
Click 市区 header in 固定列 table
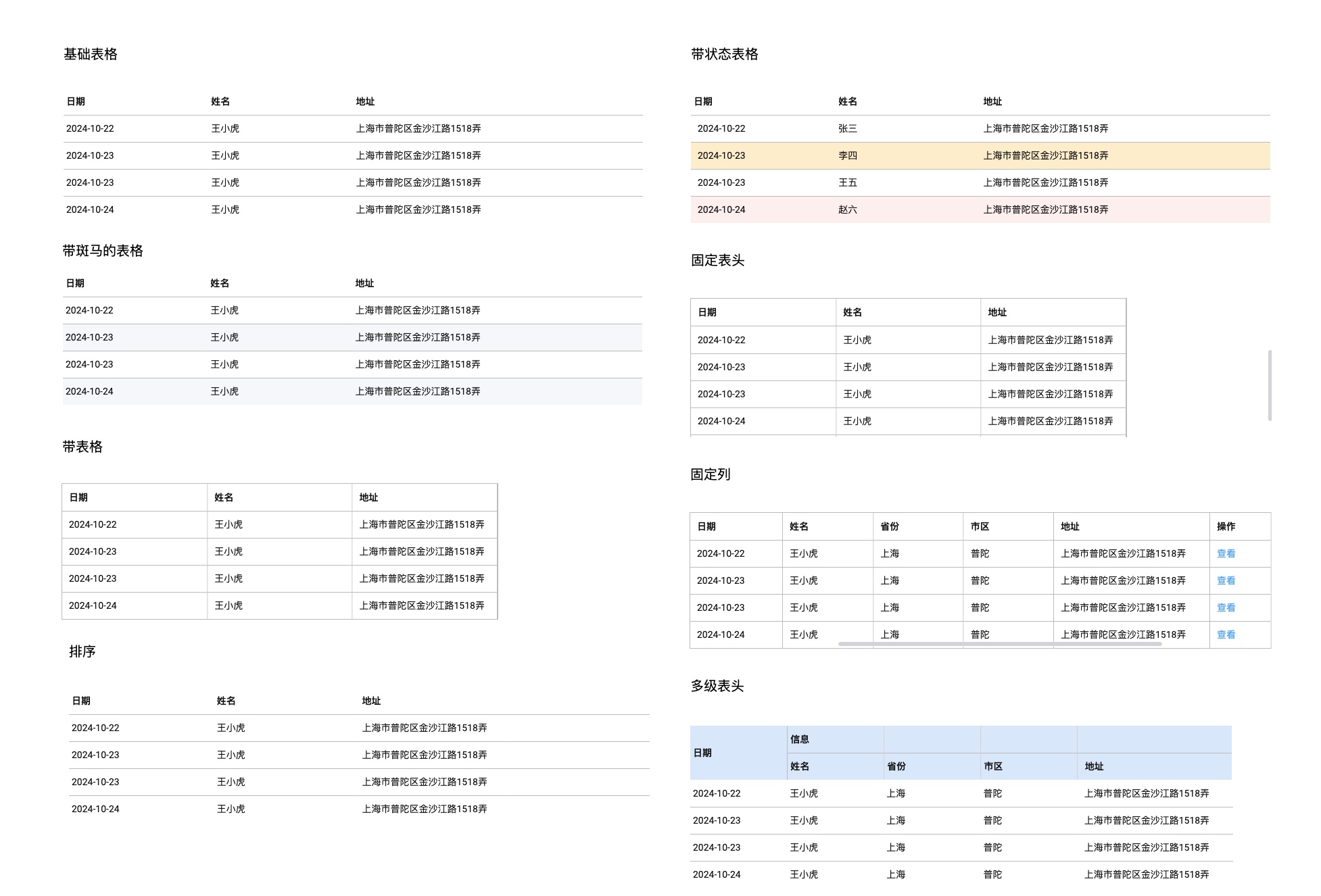[x=980, y=526]
